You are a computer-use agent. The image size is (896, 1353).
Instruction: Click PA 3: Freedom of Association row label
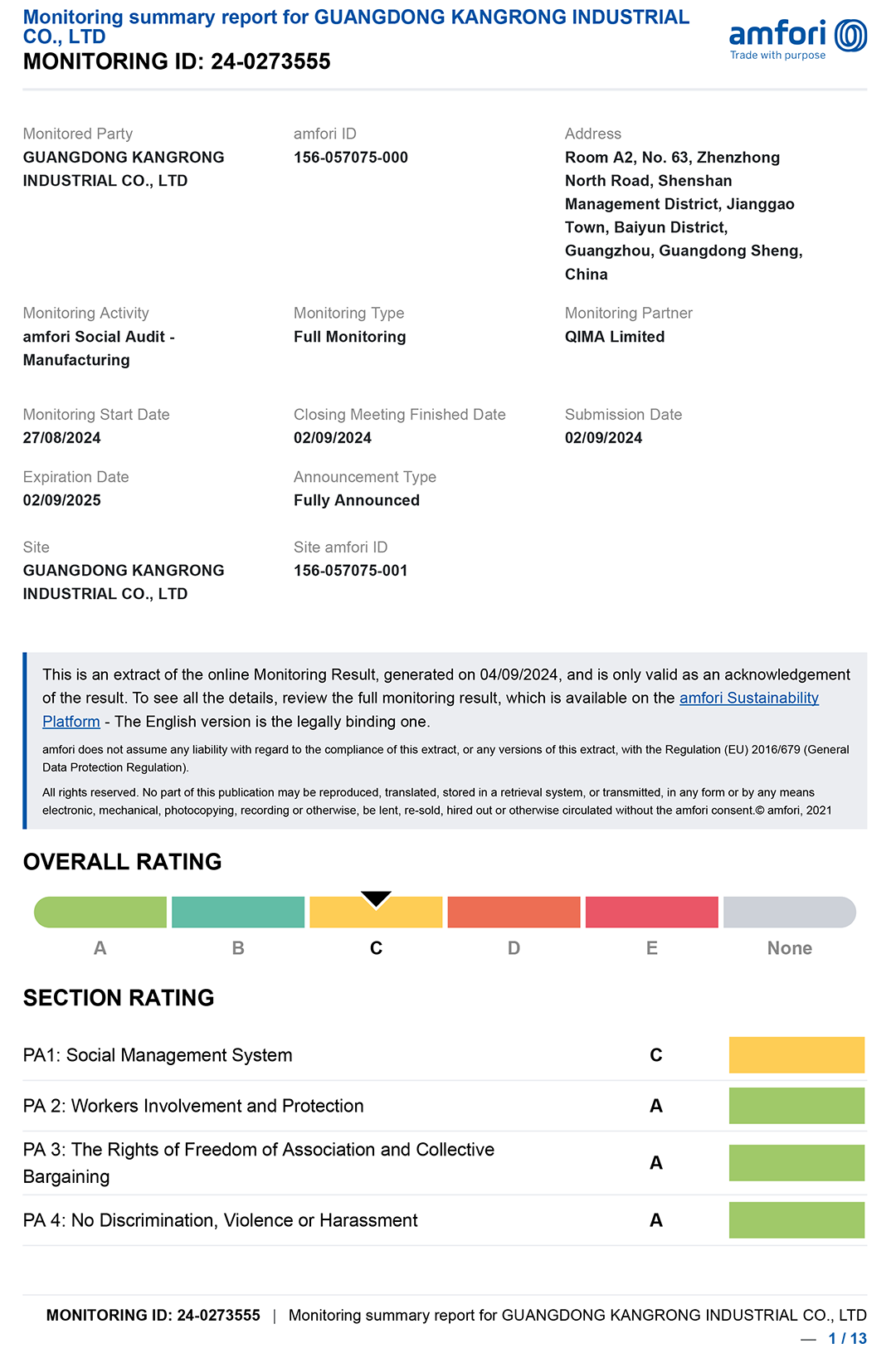[x=259, y=1163]
